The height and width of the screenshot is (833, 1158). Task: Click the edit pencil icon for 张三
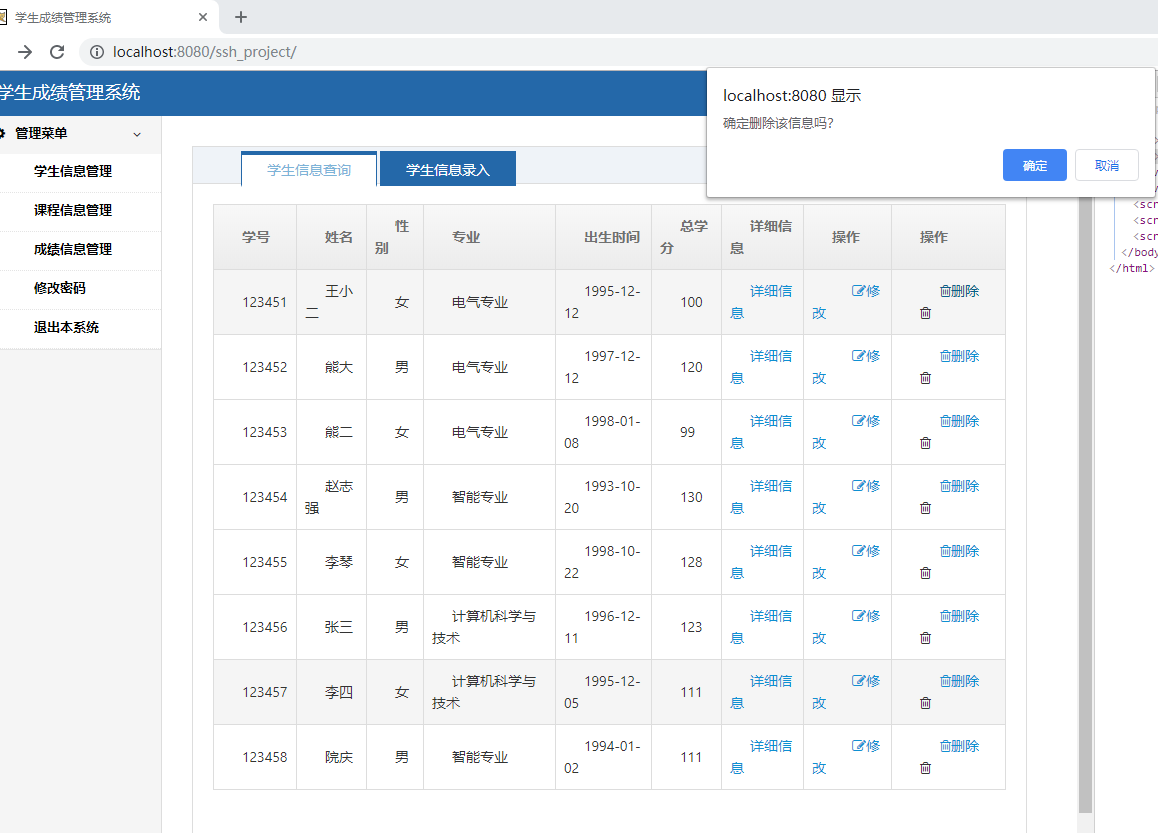(858, 616)
